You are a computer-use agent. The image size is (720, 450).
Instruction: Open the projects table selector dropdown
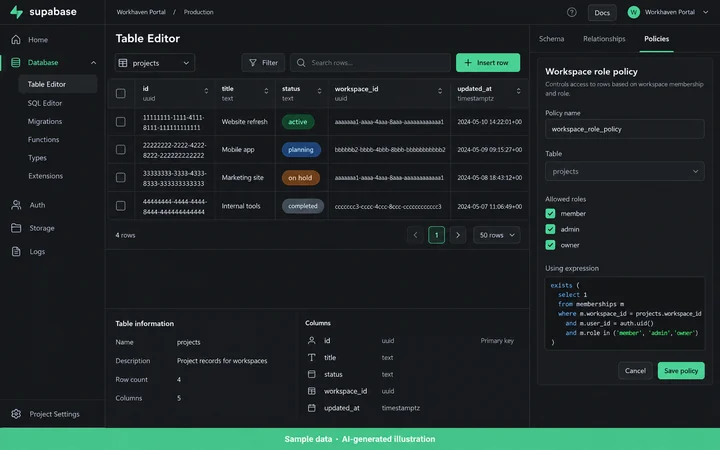(x=155, y=63)
